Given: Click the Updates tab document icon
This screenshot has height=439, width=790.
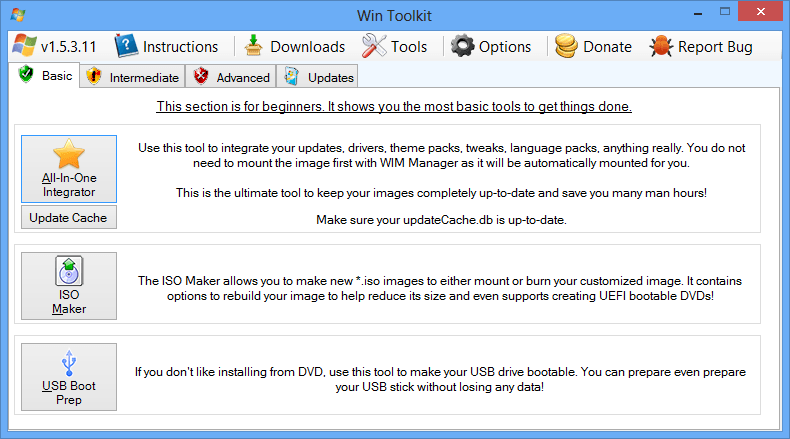Looking at the screenshot, I should pyautogui.click(x=291, y=76).
